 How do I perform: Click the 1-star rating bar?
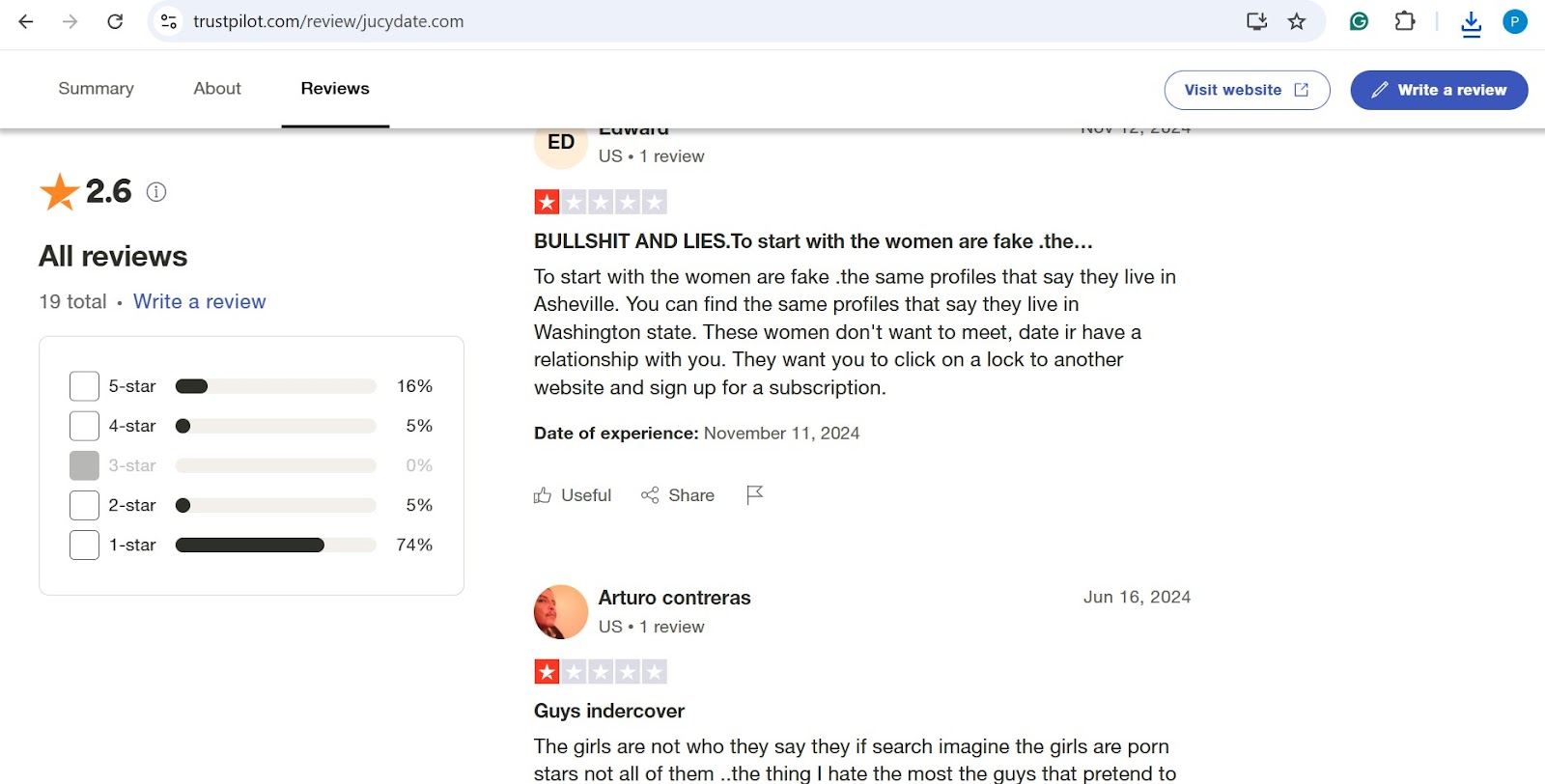point(275,545)
